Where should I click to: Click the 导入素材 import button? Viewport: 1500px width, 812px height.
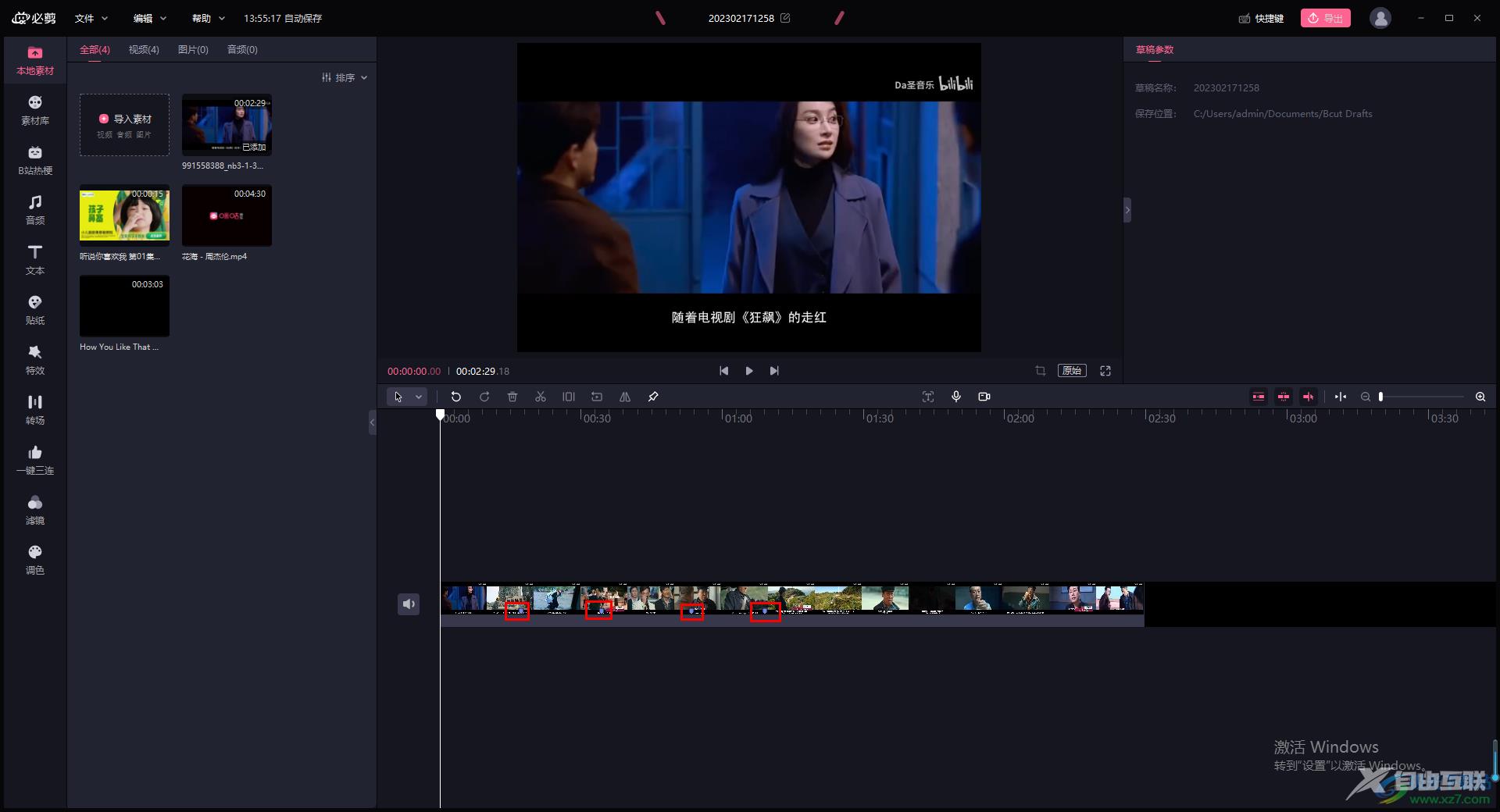(125, 125)
